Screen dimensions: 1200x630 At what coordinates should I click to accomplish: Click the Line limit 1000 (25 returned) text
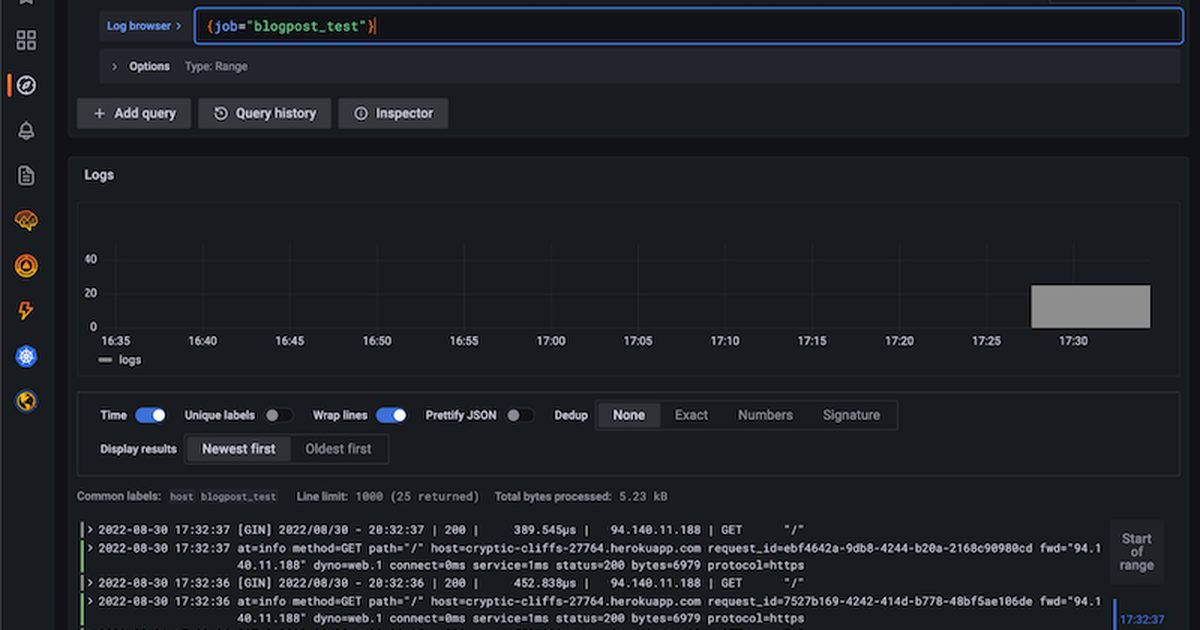coord(388,497)
